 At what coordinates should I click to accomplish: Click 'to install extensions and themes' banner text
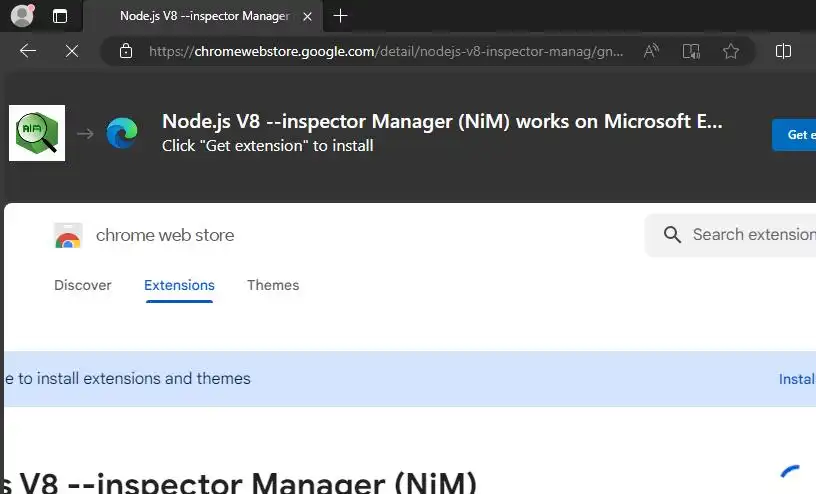(134, 378)
